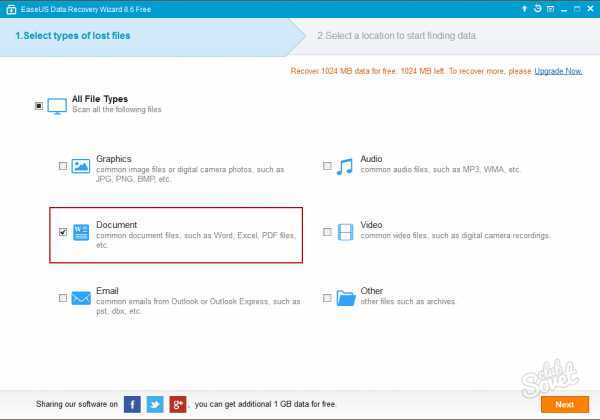Enable the Email checkbox
This screenshot has width=600, height=420.
[x=63, y=298]
